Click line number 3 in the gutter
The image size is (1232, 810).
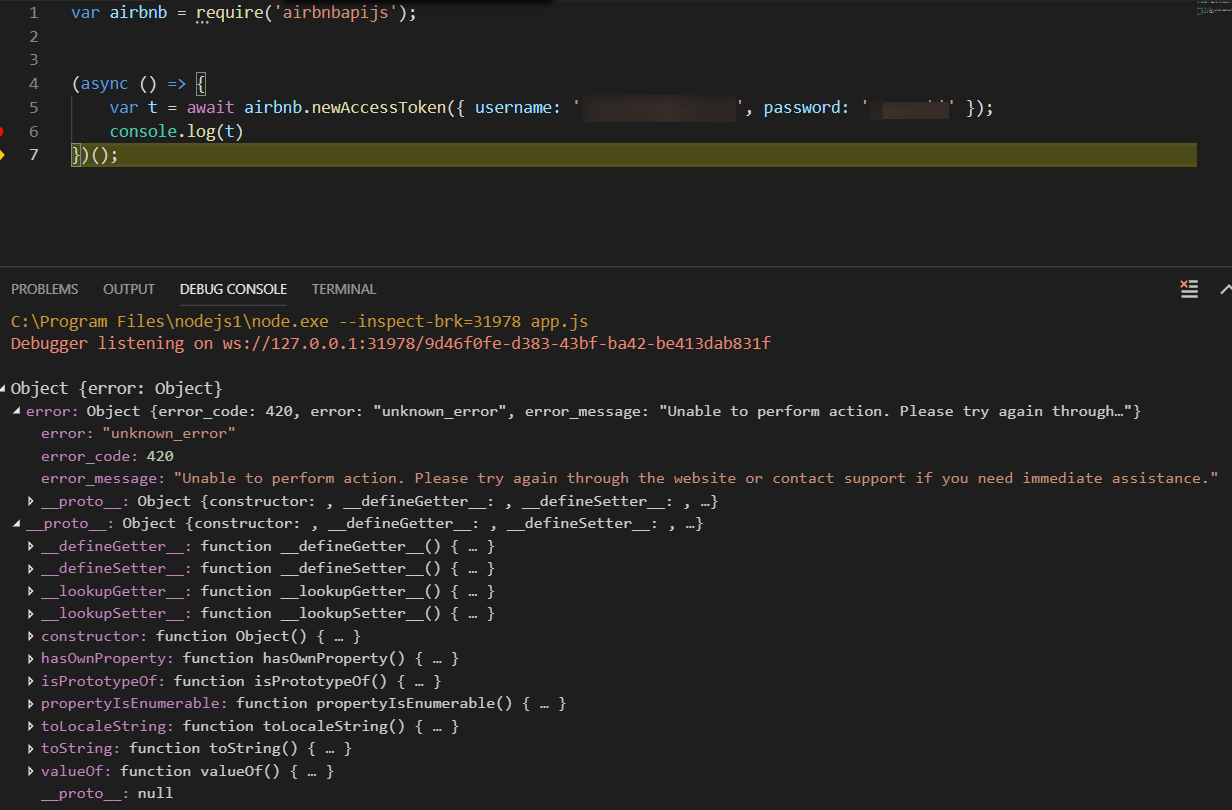coord(35,60)
